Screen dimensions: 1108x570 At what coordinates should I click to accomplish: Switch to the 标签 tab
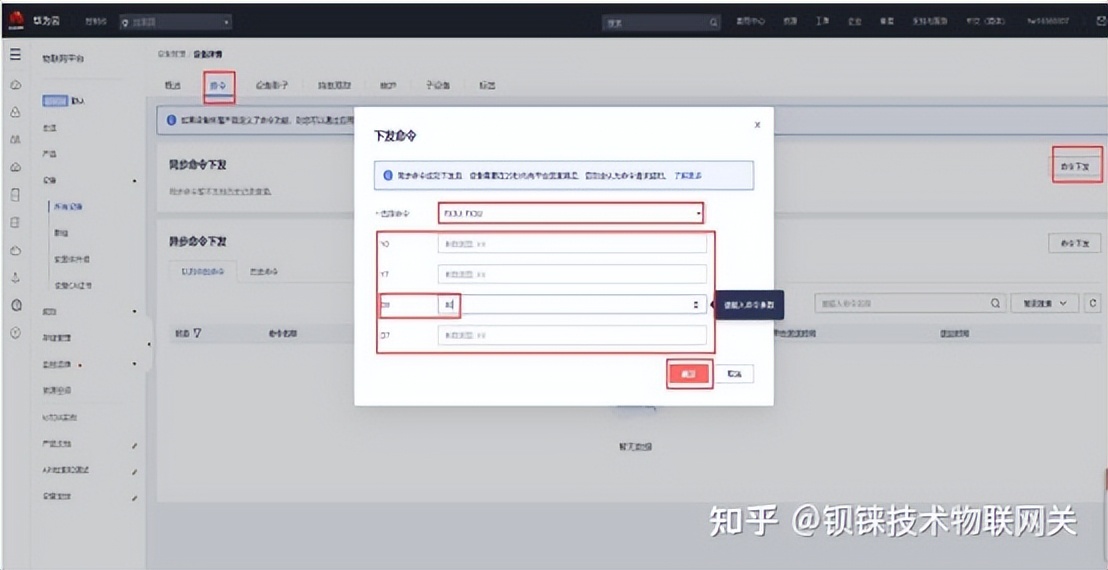click(487, 85)
